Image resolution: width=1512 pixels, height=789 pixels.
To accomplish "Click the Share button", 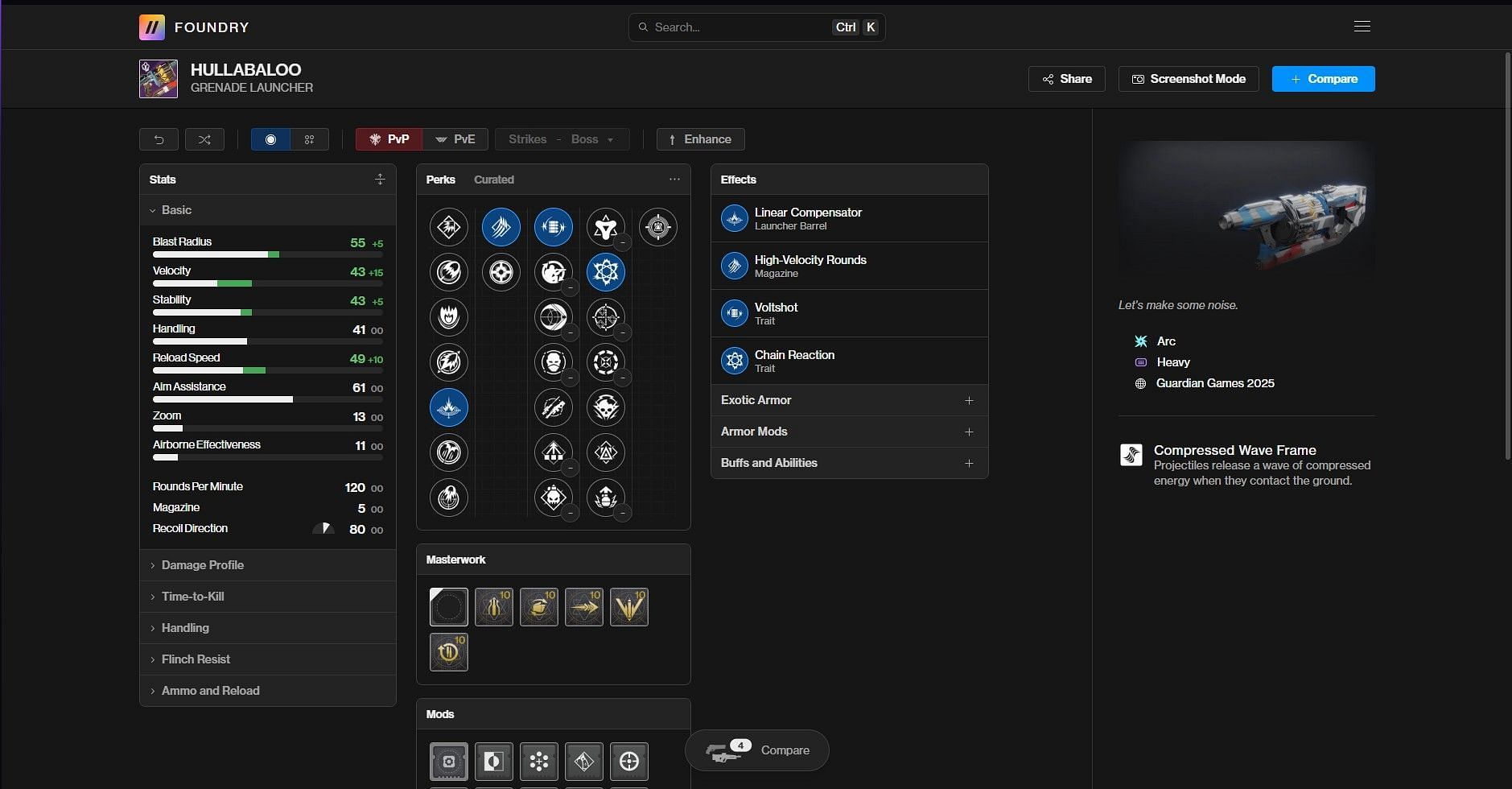I will (x=1066, y=79).
